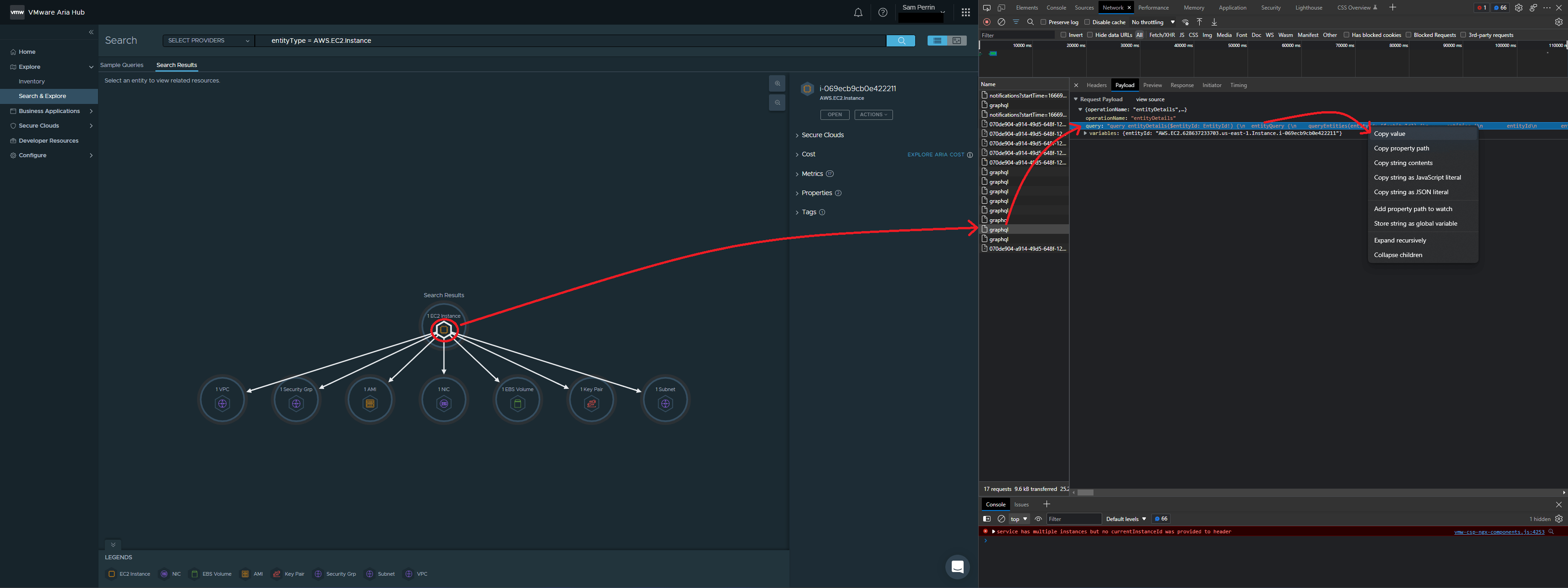Click the OPEN button for the EC2 instance
This screenshot has height=588, width=1568.
coord(835,114)
